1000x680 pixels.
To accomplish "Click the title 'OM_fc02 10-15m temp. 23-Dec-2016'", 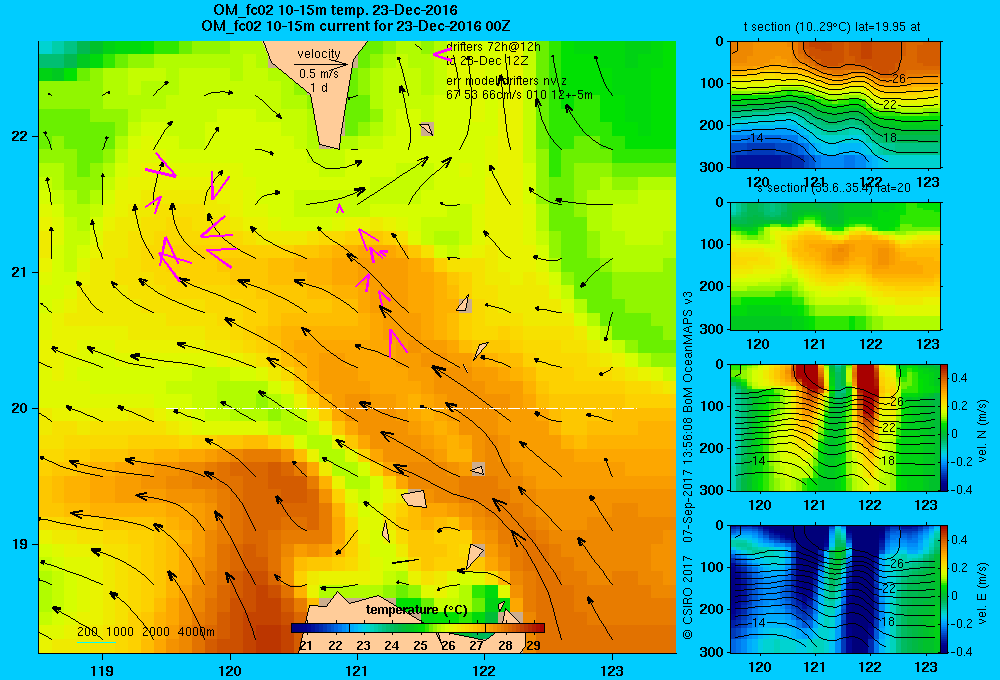I will click(x=335, y=10).
